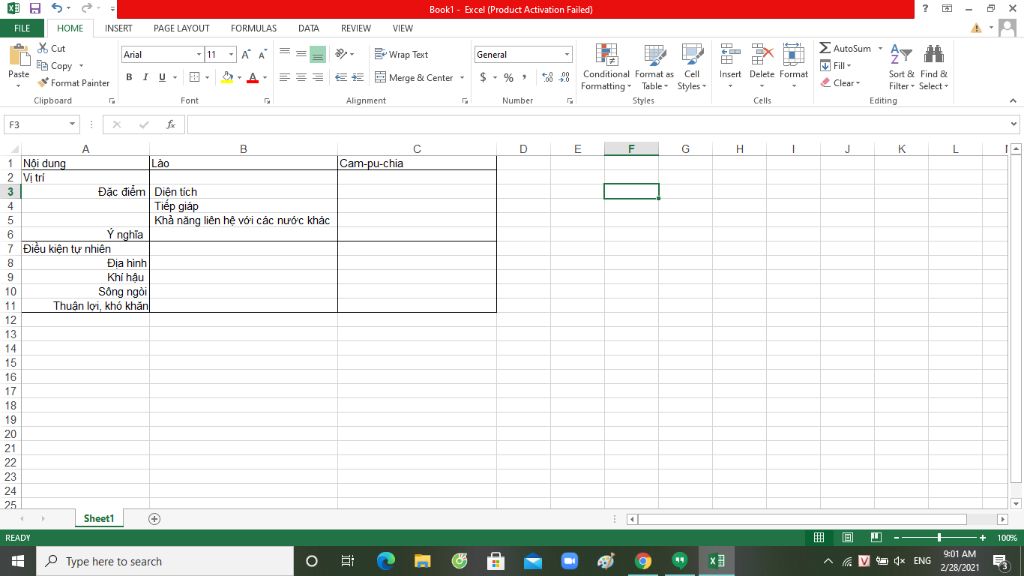Select the Sheet1 tab
Image resolution: width=1024 pixels, height=576 pixels.
pos(99,519)
